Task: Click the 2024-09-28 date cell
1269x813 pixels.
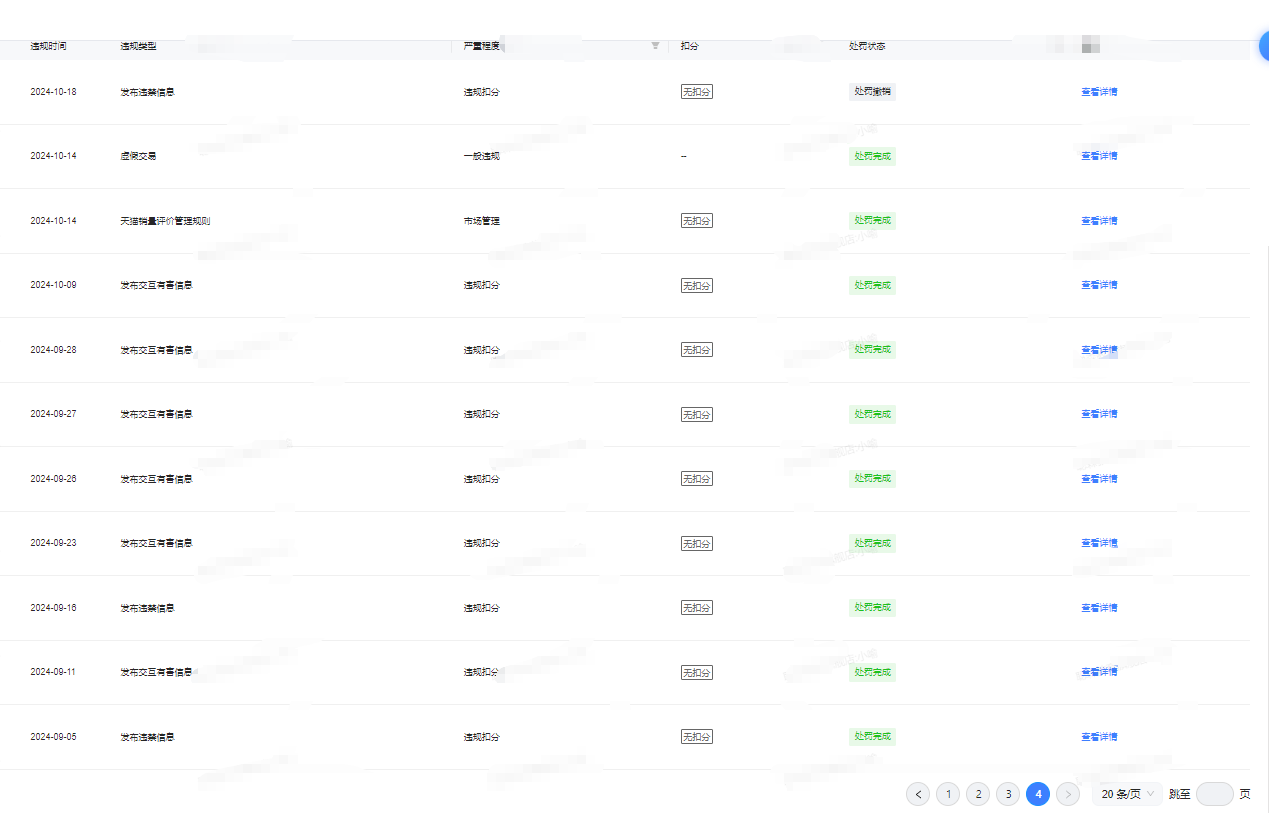Action: 53,350
